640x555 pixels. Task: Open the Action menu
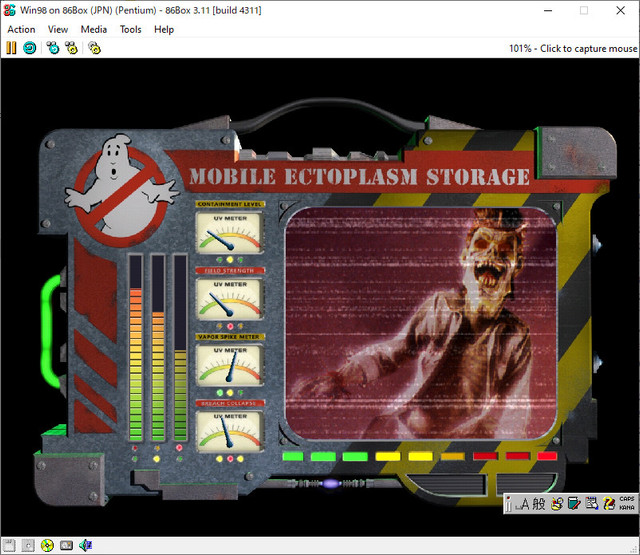[21, 29]
